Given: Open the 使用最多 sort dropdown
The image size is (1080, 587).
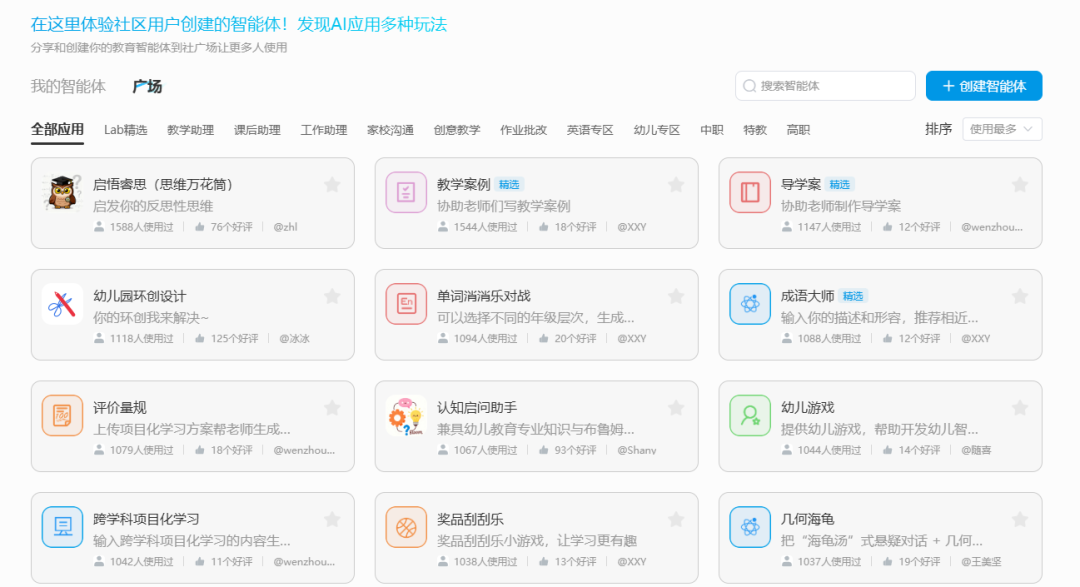Looking at the screenshot, I should (x=1001, y=129).
